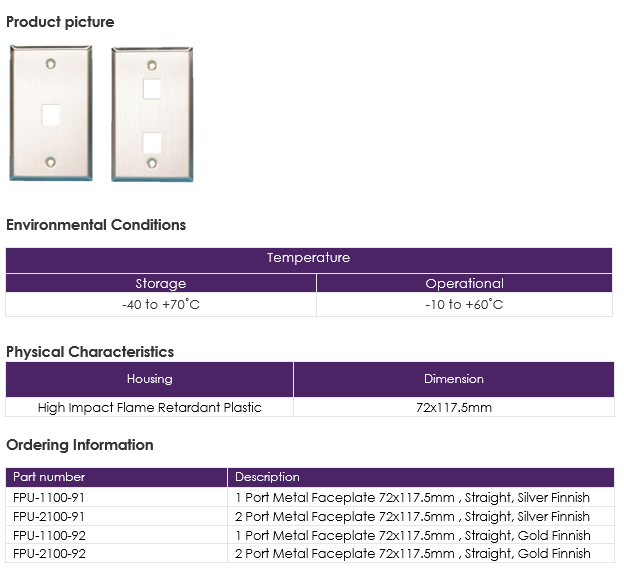Select High Impact Flame Retardant Plastic cell

tap(150, 407)
